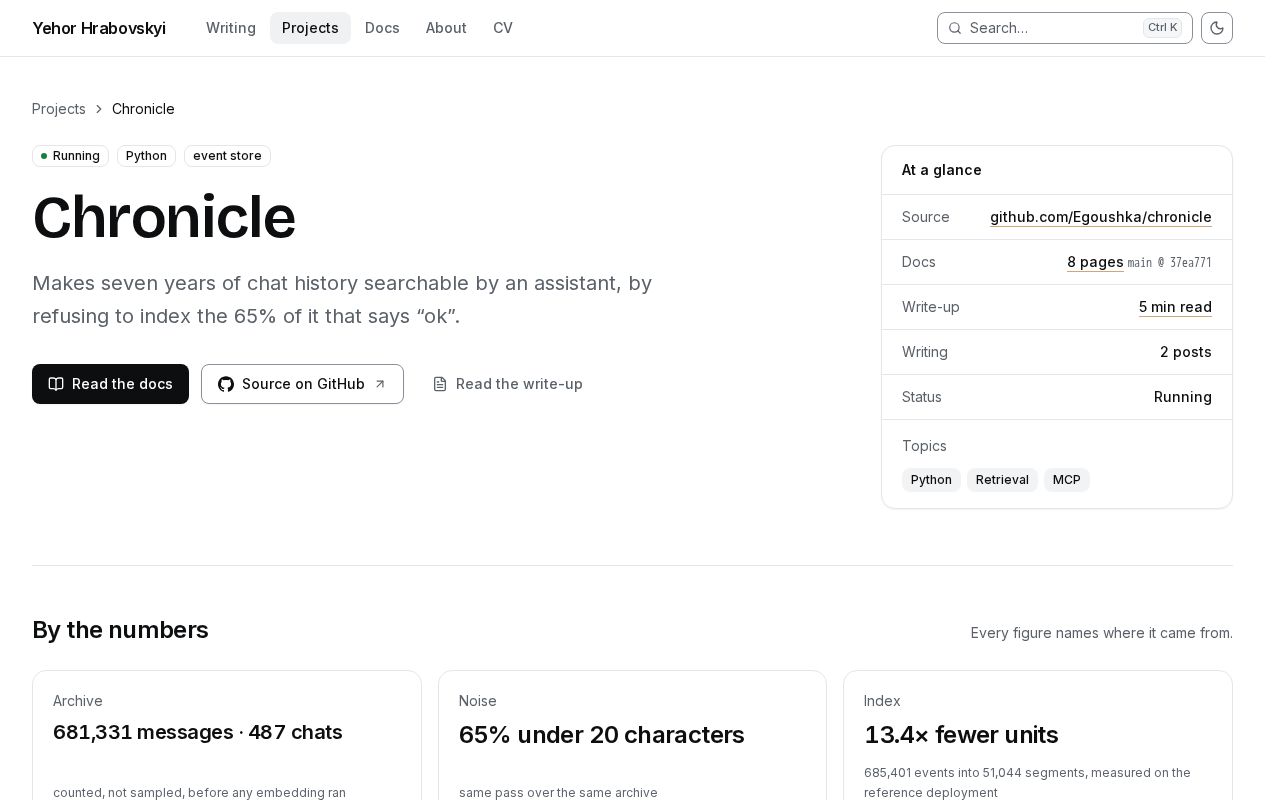The height and width of the screenshot is (800, 1280).
Task: Open the About page from the nav
Action: point(446,28)
